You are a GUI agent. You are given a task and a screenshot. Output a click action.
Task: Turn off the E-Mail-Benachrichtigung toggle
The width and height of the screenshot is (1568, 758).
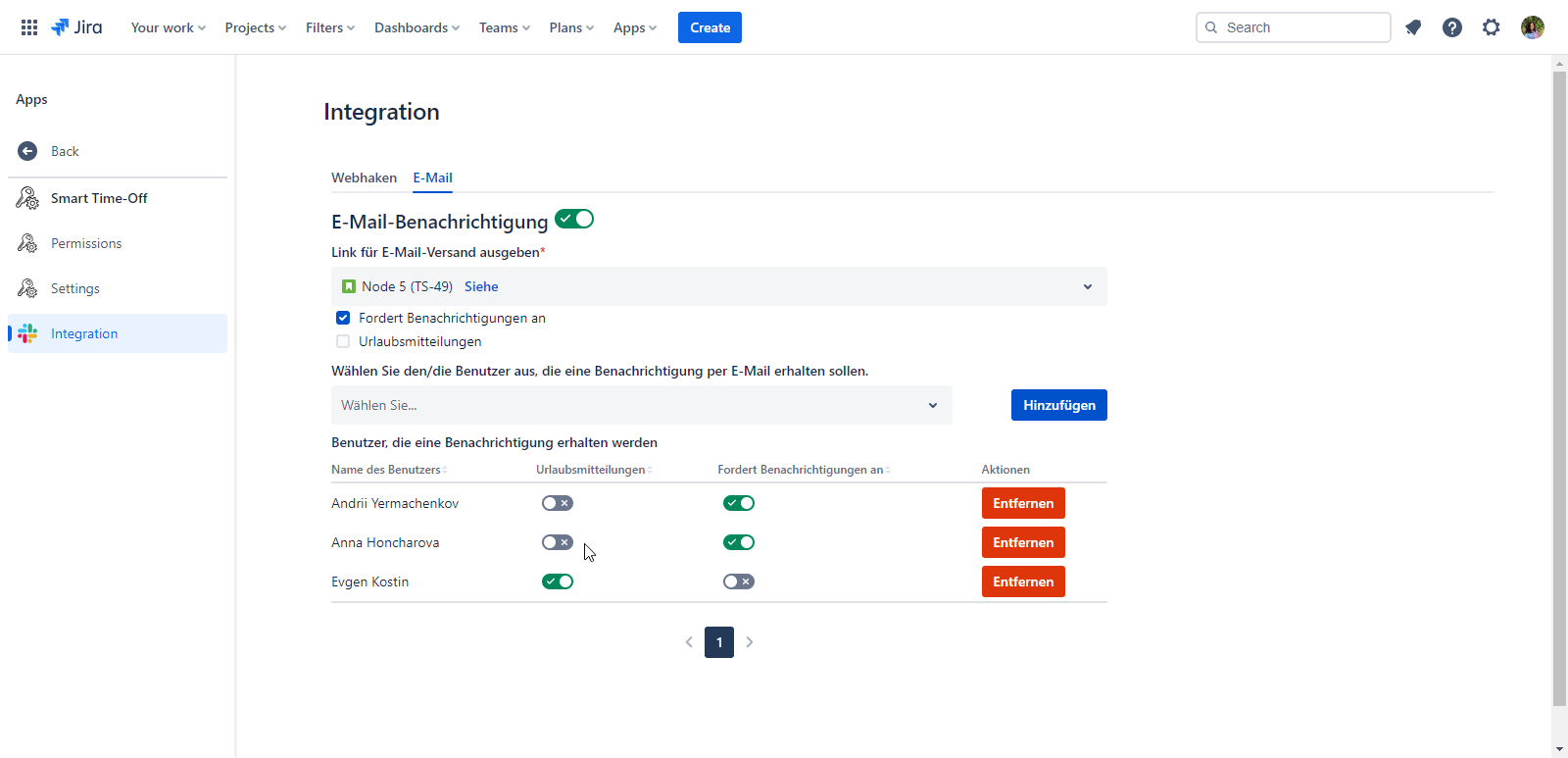click(574, 219)
